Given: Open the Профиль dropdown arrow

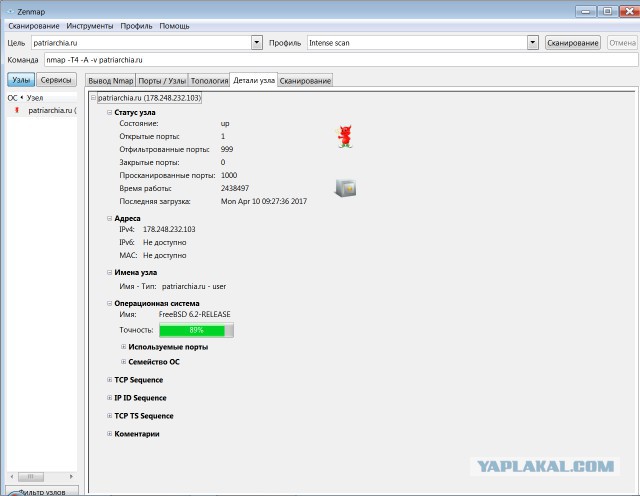Looking at the screenshot, I should (x=533, y=42).
